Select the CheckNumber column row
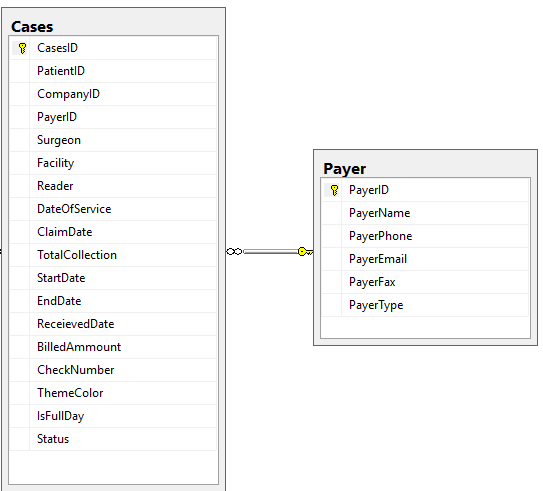The height and width of the screenshot is (491, 543). click(113, 370)
